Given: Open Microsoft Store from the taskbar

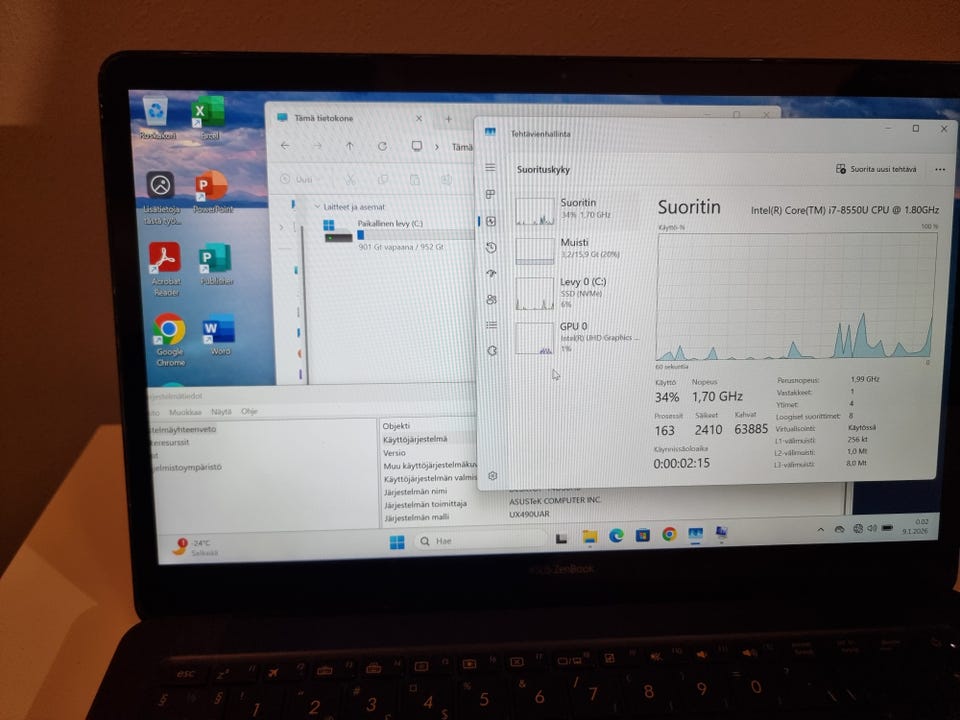Looking at the screenshot, I should (x=642, y=535).
